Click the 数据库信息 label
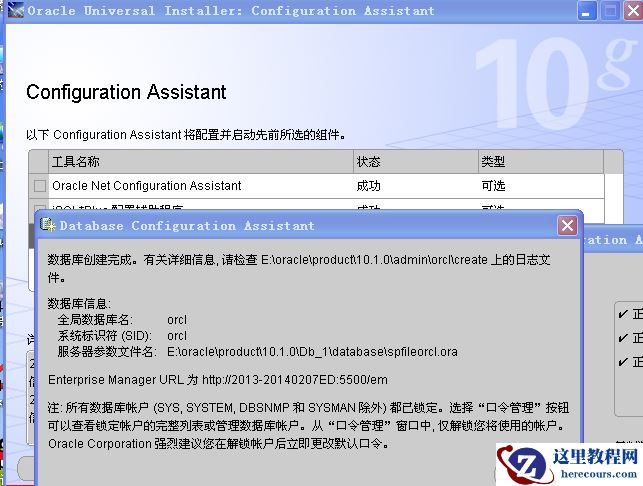 pyautogui.click(x=79, y=304)
